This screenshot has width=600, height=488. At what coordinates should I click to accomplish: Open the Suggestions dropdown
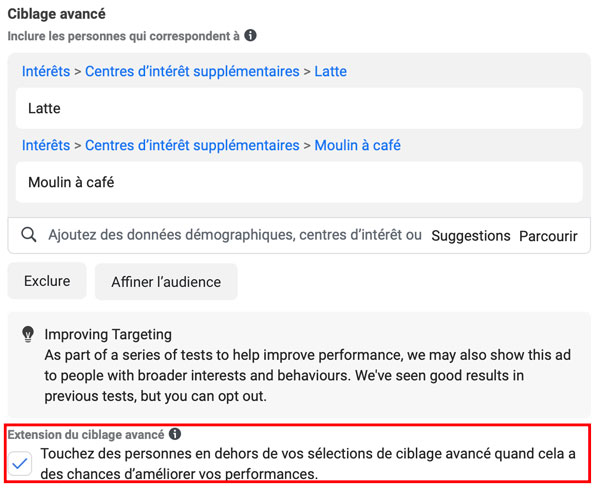click(x=471, y=236)
